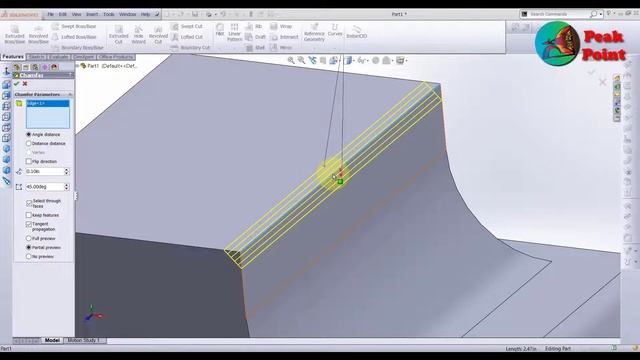The height and width of the screenshot is (360, 640).
Task: Select the Intersect tool
Action: coord(284,37)
